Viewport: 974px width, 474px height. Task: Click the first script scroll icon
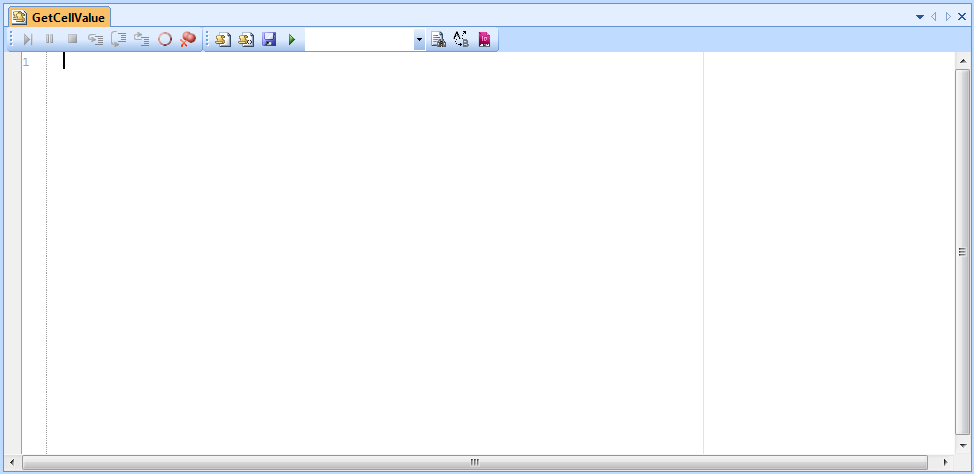click(223, 40)
